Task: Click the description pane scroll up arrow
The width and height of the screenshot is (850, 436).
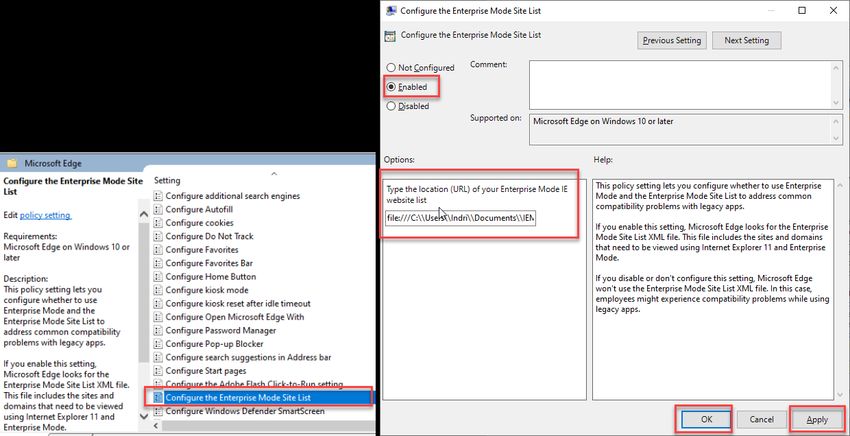Action: coord(144,214)
